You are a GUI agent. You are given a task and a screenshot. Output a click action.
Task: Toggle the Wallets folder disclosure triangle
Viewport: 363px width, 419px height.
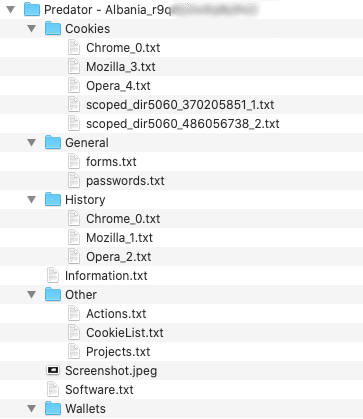pos(32,409)
